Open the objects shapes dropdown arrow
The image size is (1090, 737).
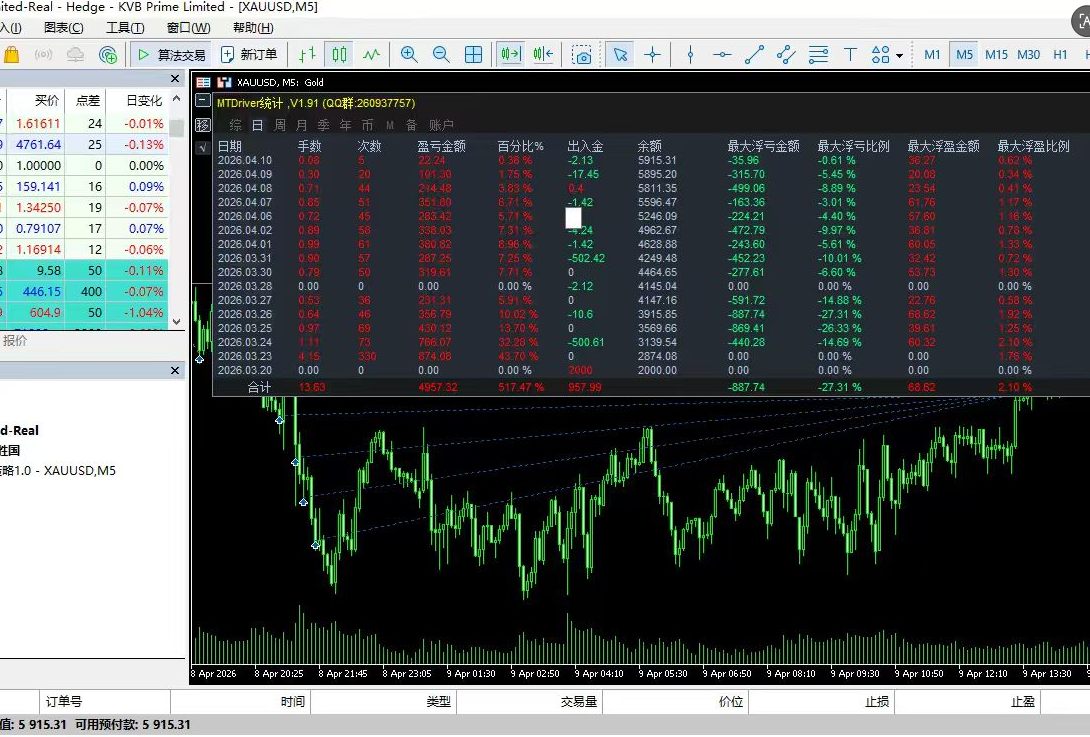click(x=900, y=56)
